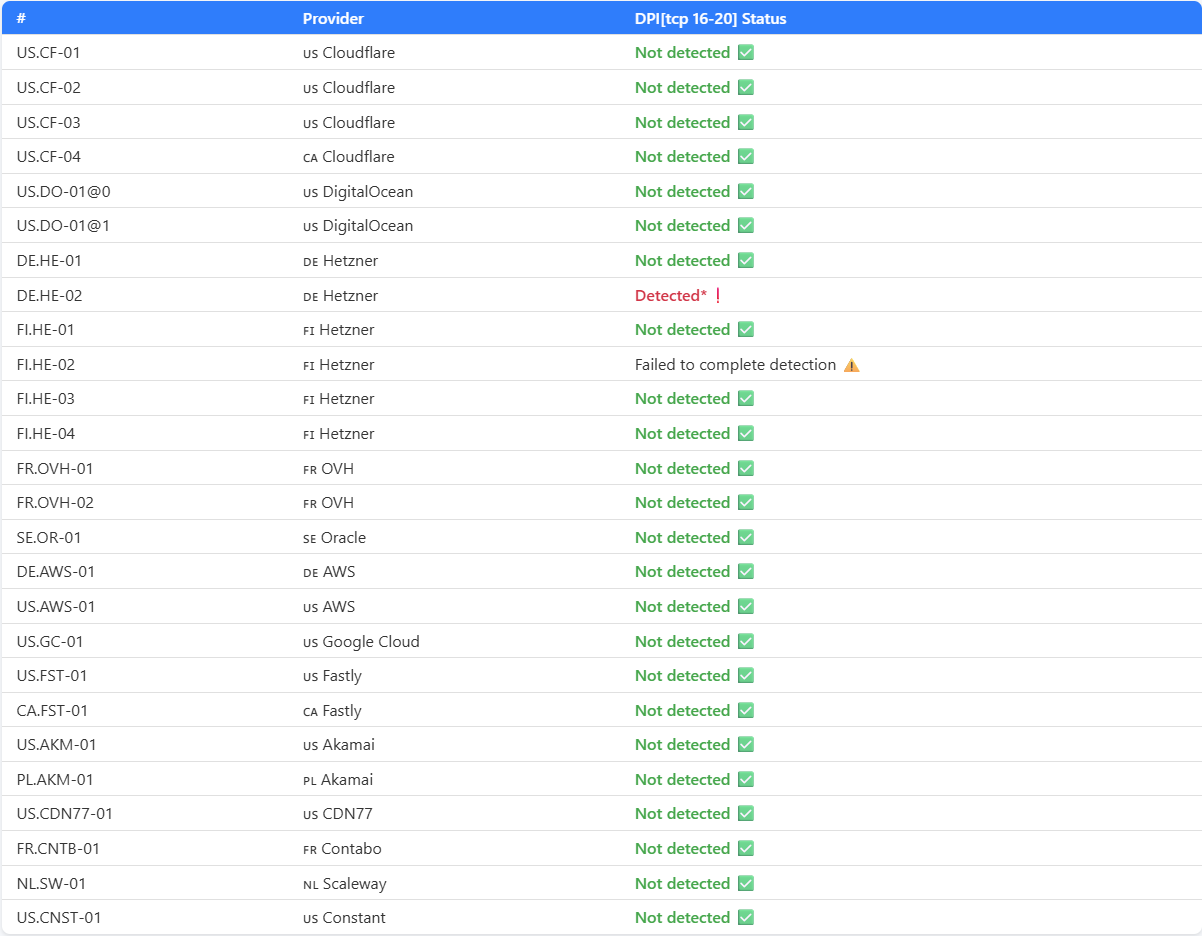The width and height of the screenshot is (1202, 936).
Task: Click 'DE Hetzner' provider in DE.HE-01 row
Action: [x=341, y=261]
